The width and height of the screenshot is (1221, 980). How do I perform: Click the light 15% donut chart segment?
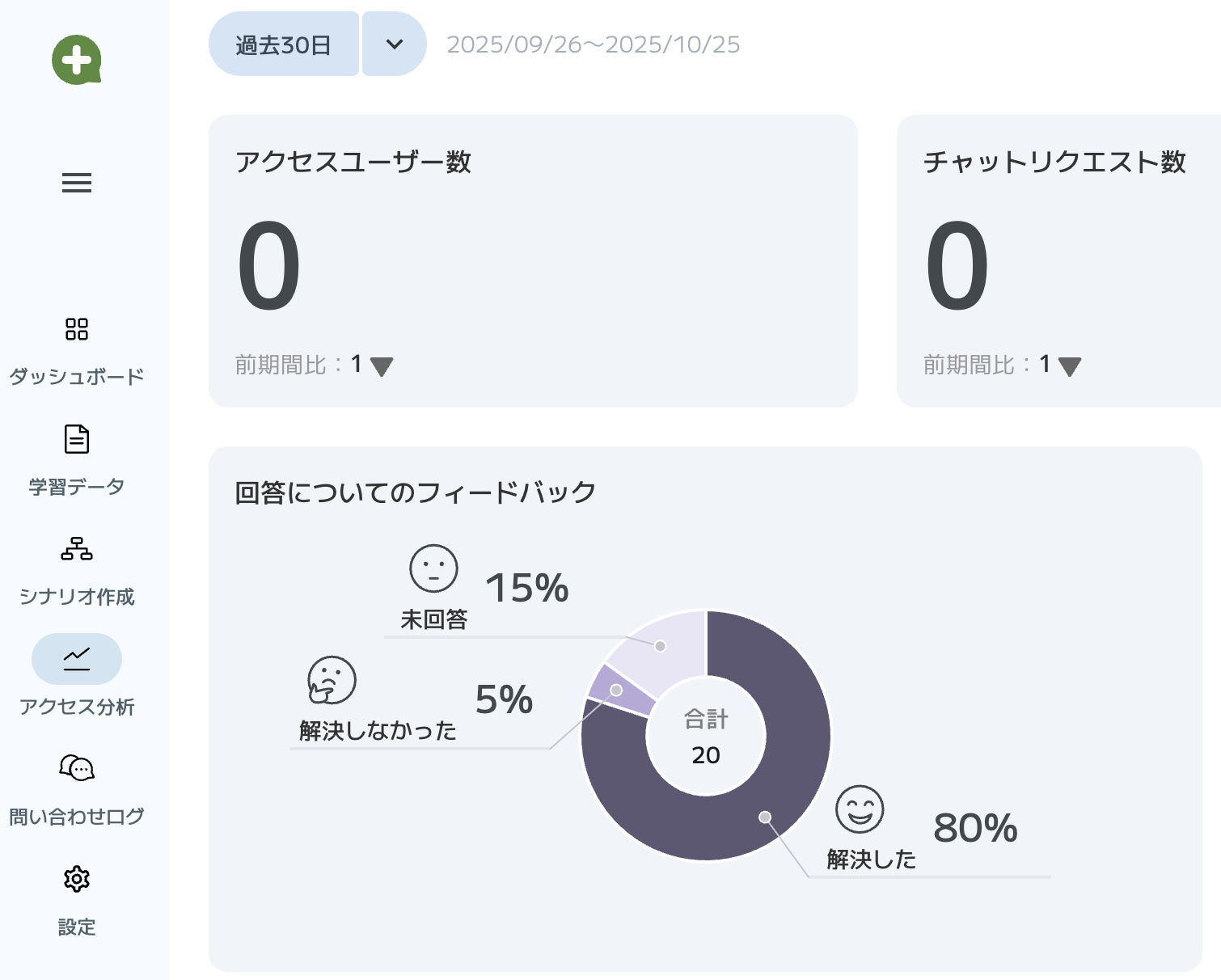(671, 643)
